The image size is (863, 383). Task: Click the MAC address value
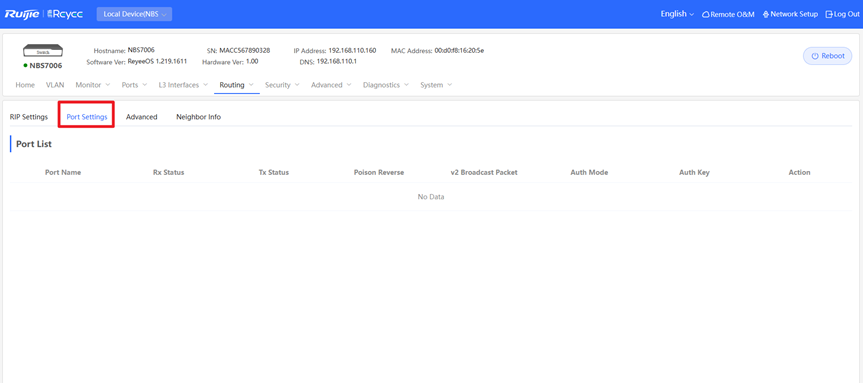click(x=459, y=50)
